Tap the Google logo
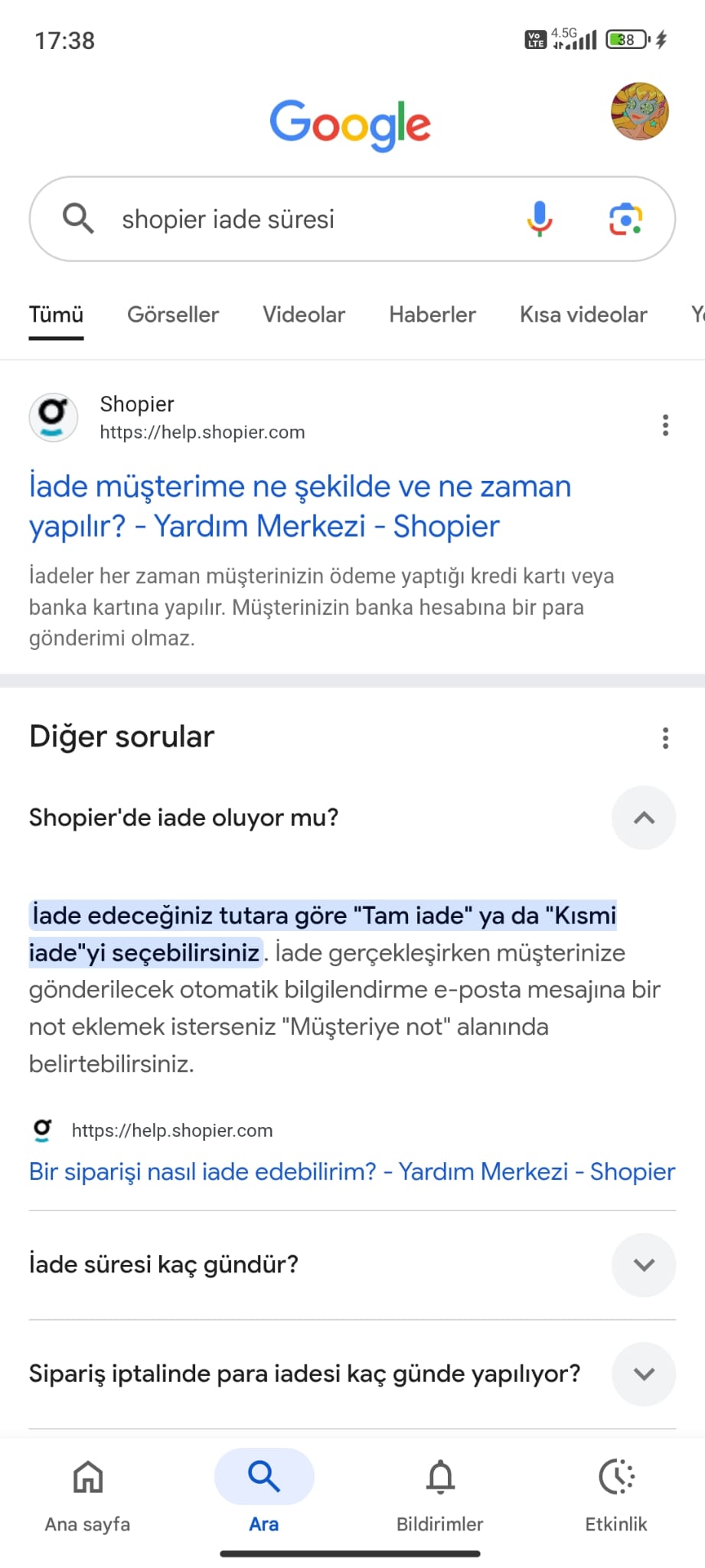This screenshot has width=705, height=1568. (x=351, y=124)
